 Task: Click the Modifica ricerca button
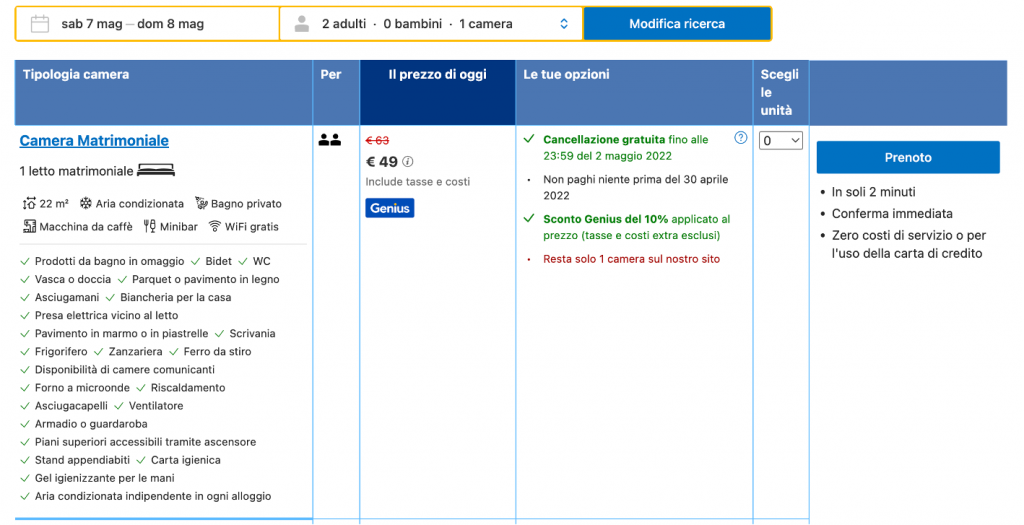pos(677,24)
